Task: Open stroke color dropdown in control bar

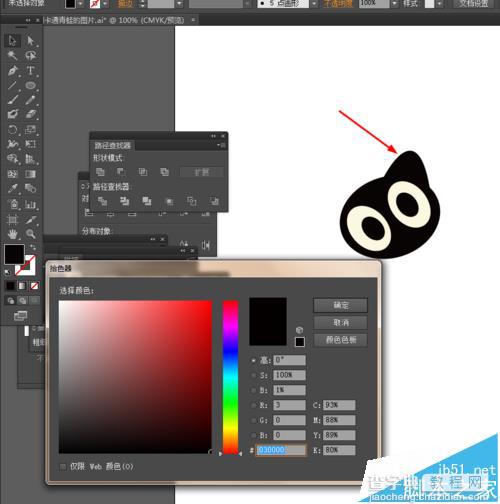Action: tap(105, 4)
